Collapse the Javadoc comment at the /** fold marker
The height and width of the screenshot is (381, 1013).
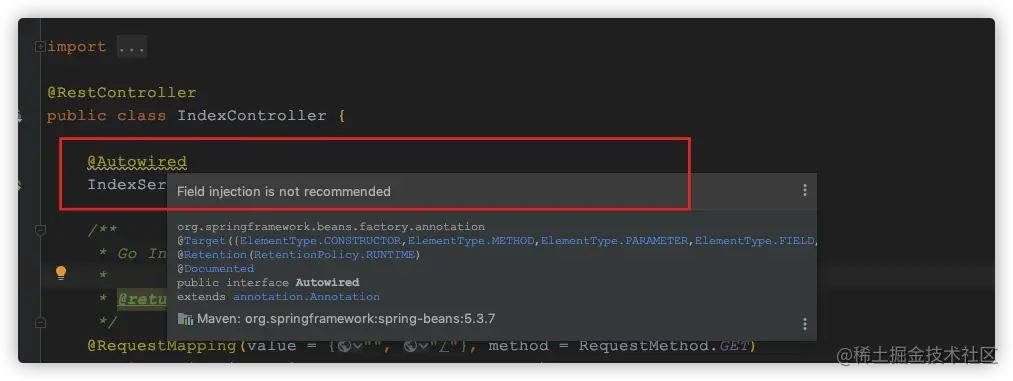(40, 230)
